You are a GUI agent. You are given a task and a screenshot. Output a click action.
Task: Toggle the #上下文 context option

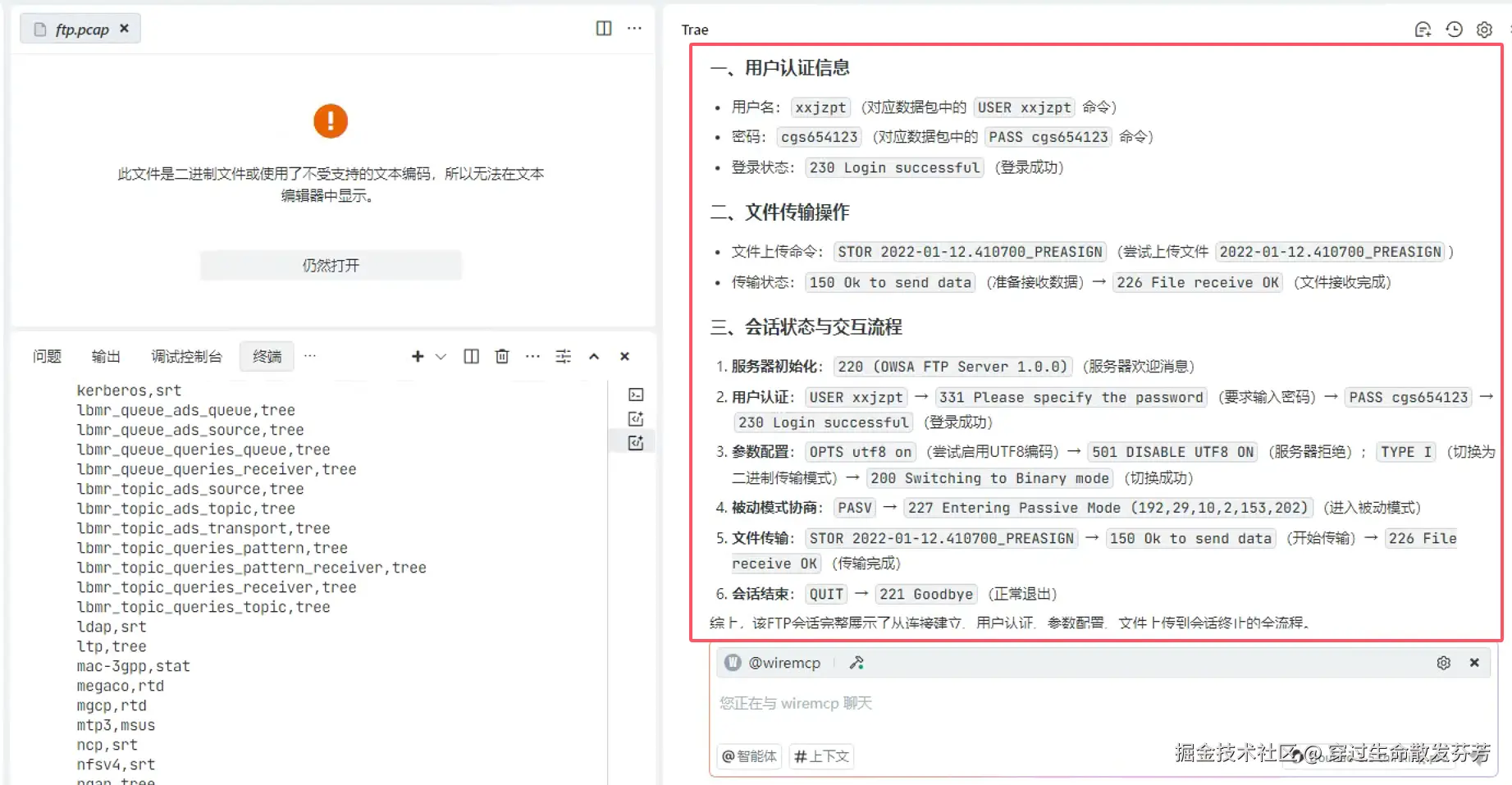(x=821, y=756)
